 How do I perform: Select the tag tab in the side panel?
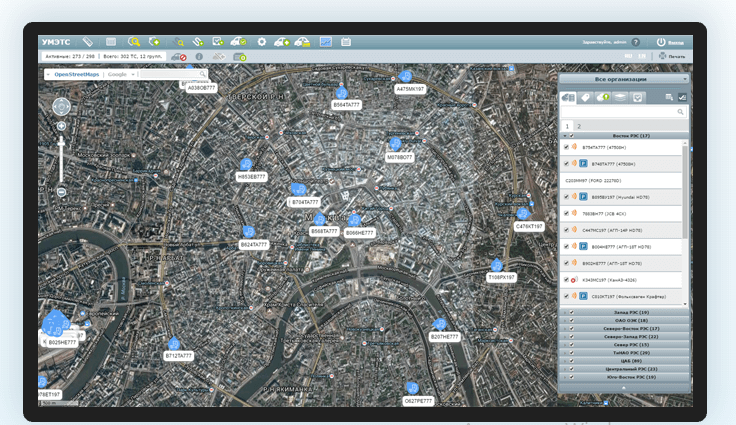click(585, 97)
